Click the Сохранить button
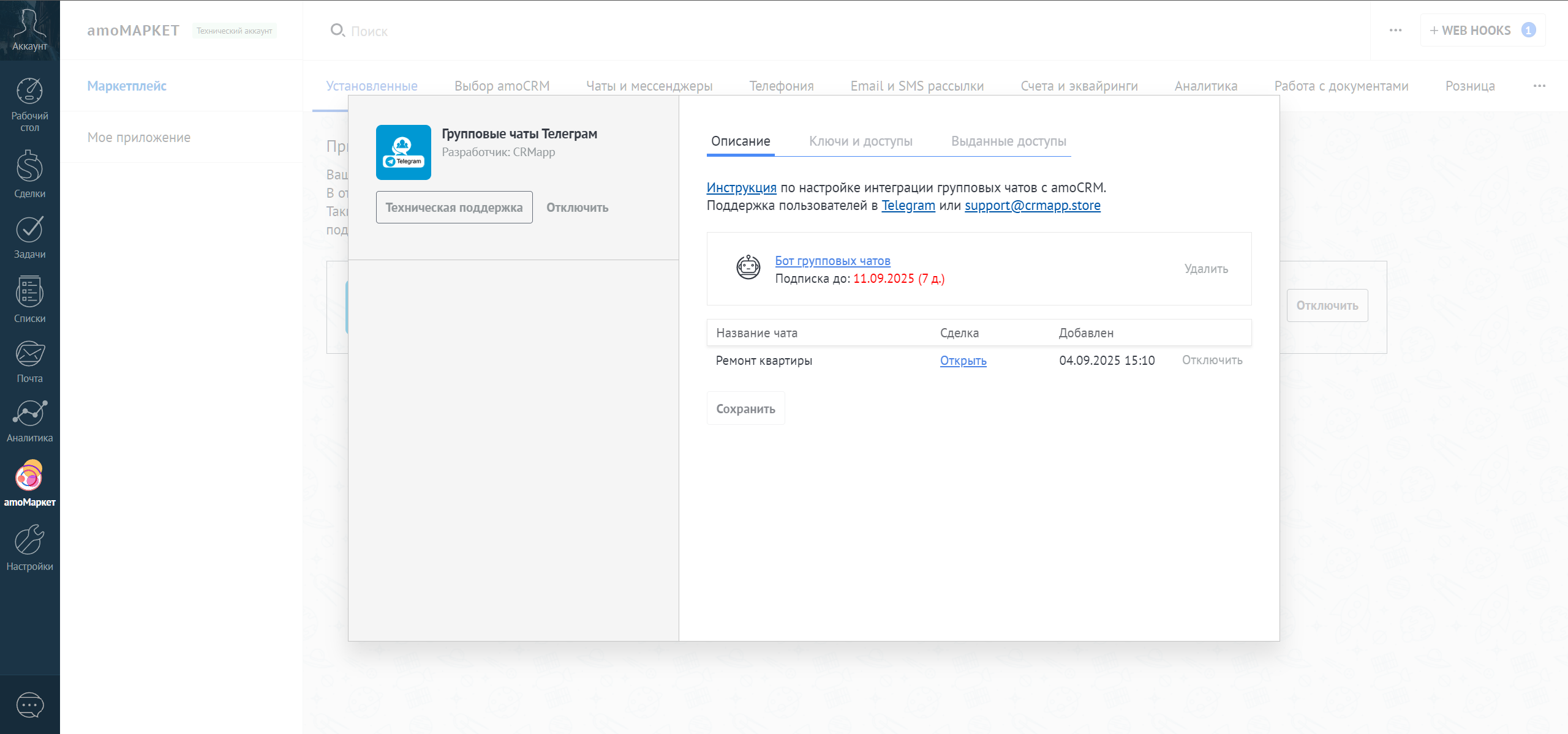 coord(745,409)
